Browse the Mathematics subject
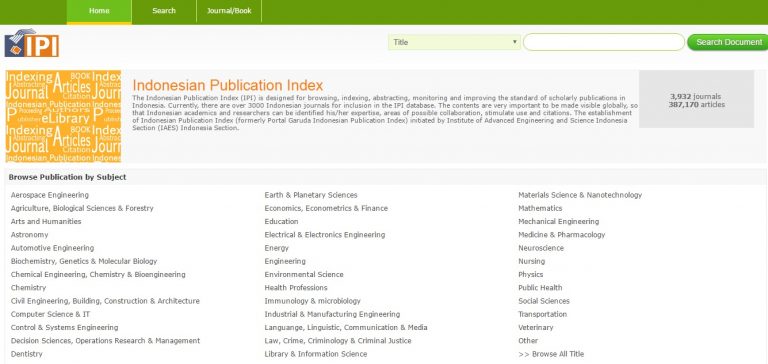The width and height of the screenshot is (768, 364). point(540,208)
